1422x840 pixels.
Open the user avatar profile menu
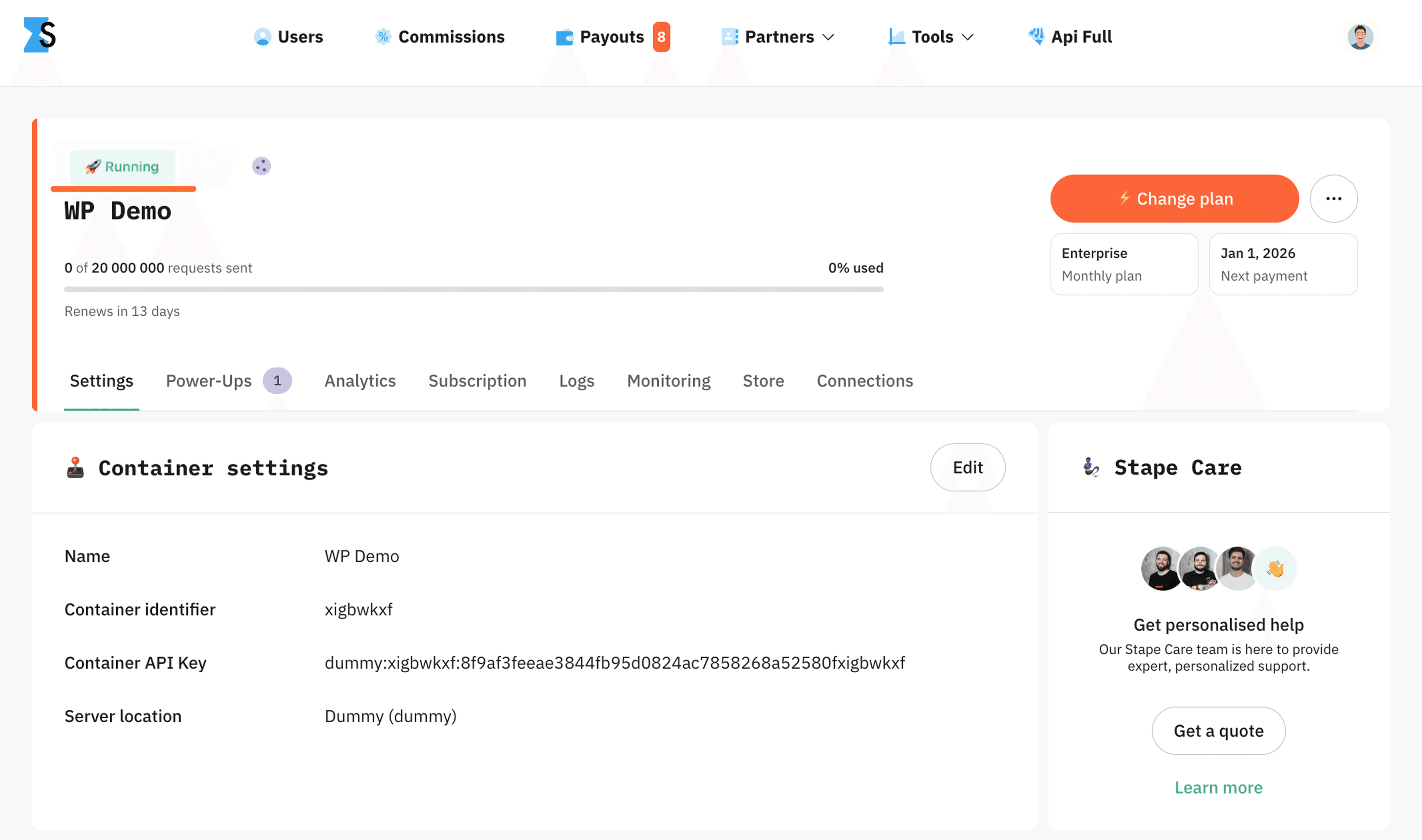[x=1360, y=37]
